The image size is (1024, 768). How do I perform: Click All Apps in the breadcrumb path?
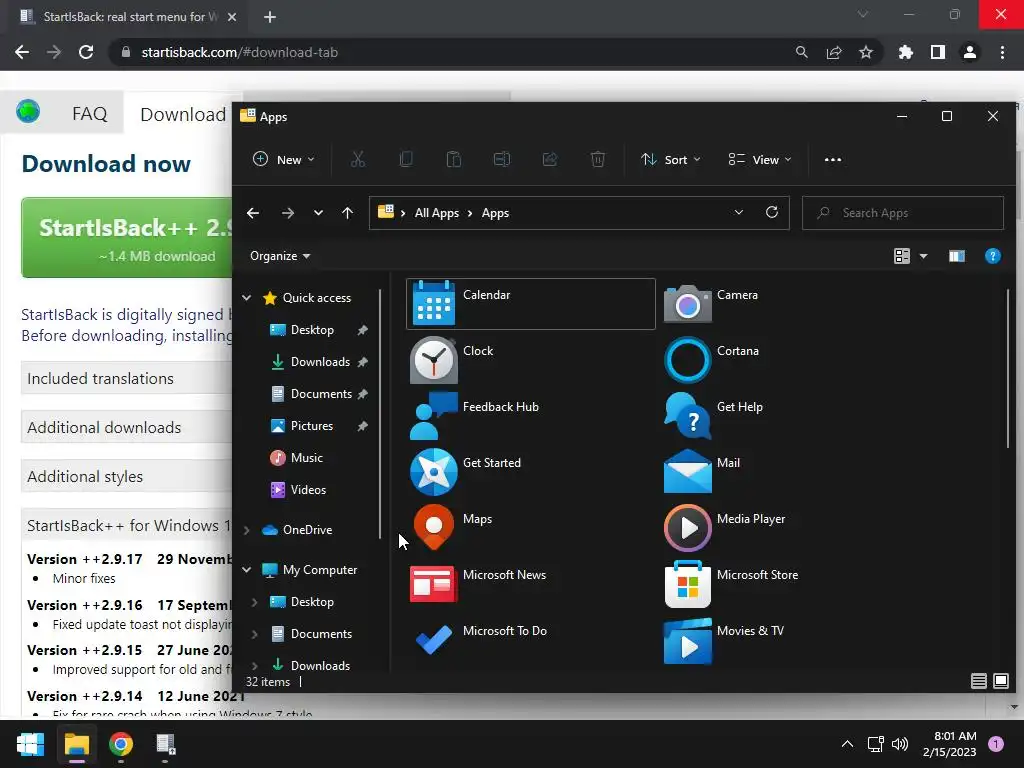(437, 213)
